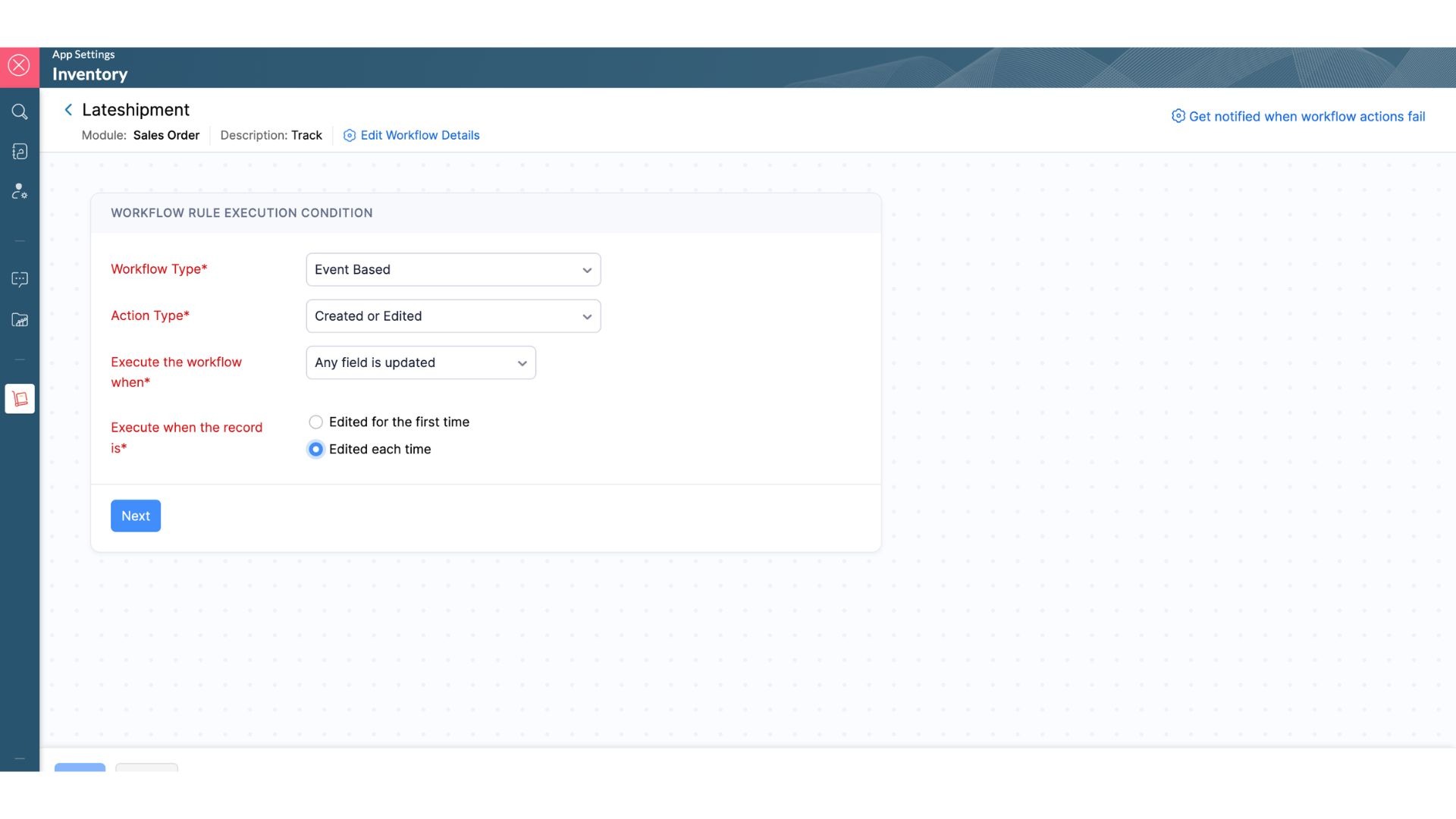
Task: Select "Edited each time" radio button
Action: tap(315, 450)
